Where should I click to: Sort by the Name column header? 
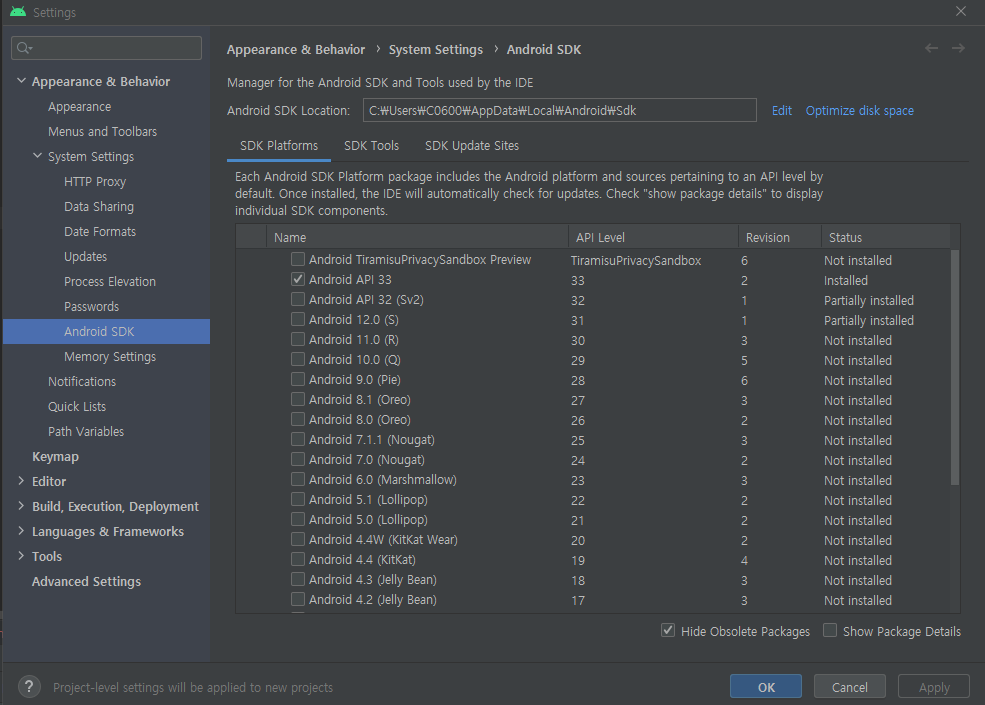pos(417,238)
